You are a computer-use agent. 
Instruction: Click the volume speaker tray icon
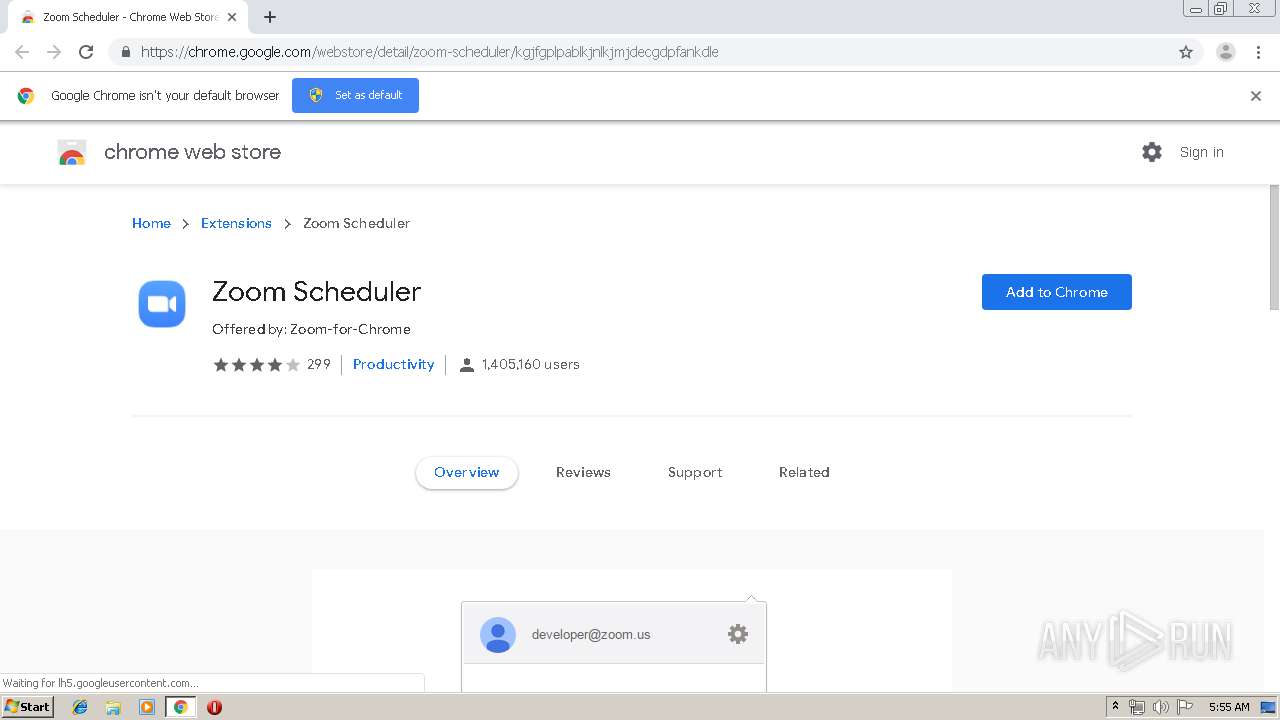click(x=1161, y=707)
